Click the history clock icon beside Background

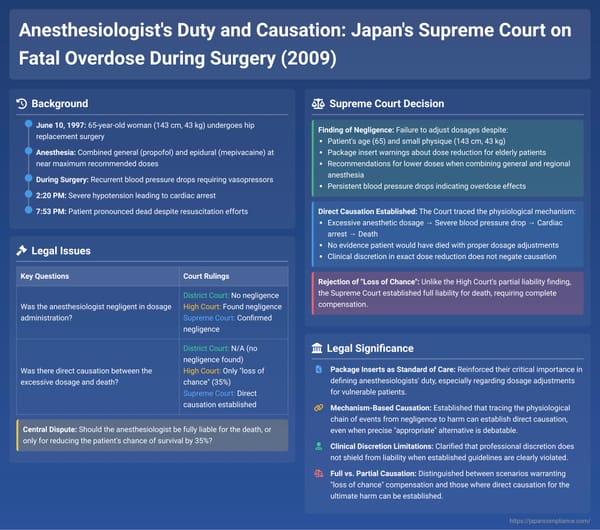(x=23, y=104)
